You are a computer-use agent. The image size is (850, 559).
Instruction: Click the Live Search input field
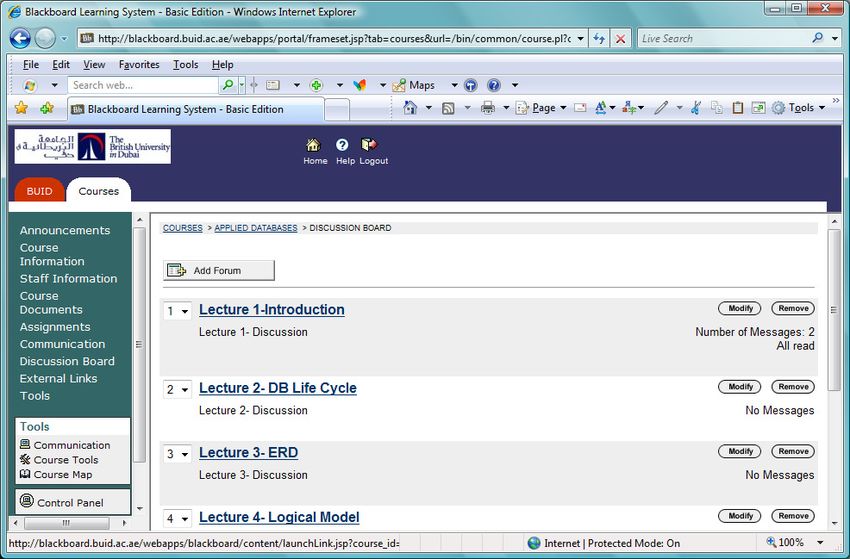click(x=724, y=38)
